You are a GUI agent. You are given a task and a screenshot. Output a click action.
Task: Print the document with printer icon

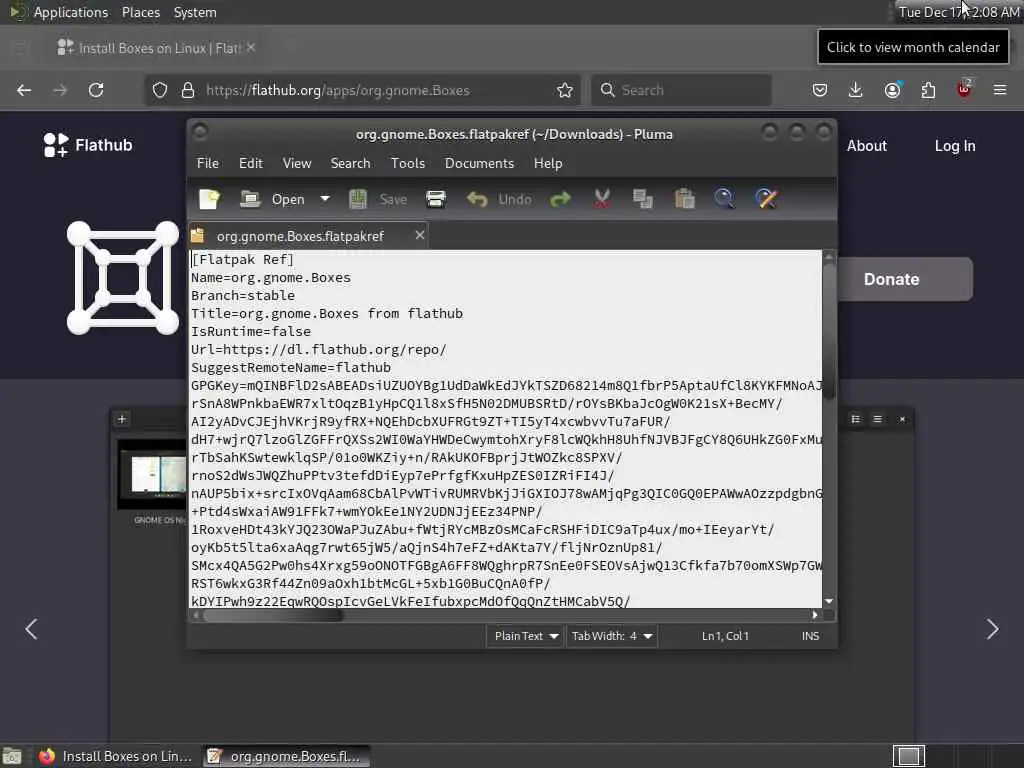click(x=436, y=199)
